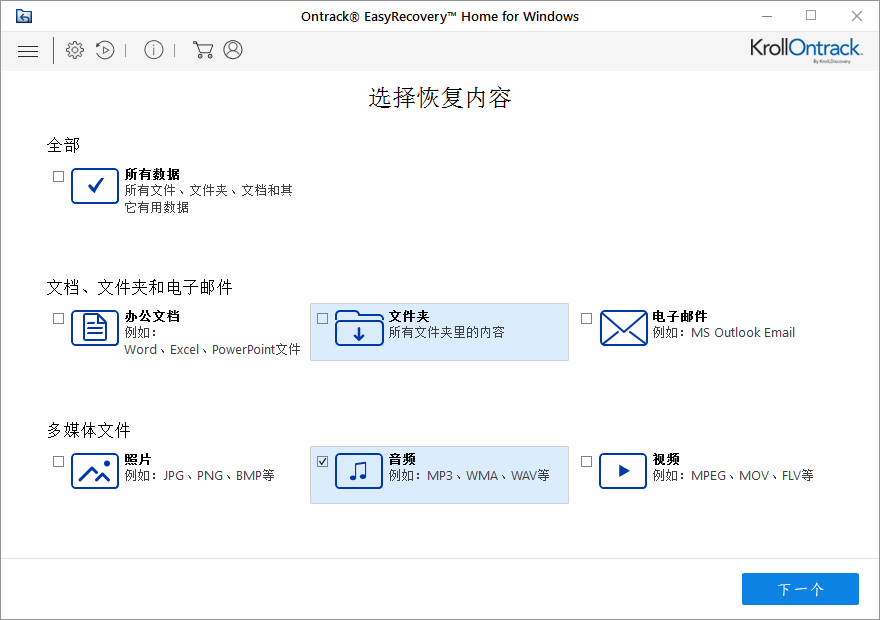Viewport: 880px width, 620px height.
Task: Click the information icon in the toolbar
Action: click(153, 49)
